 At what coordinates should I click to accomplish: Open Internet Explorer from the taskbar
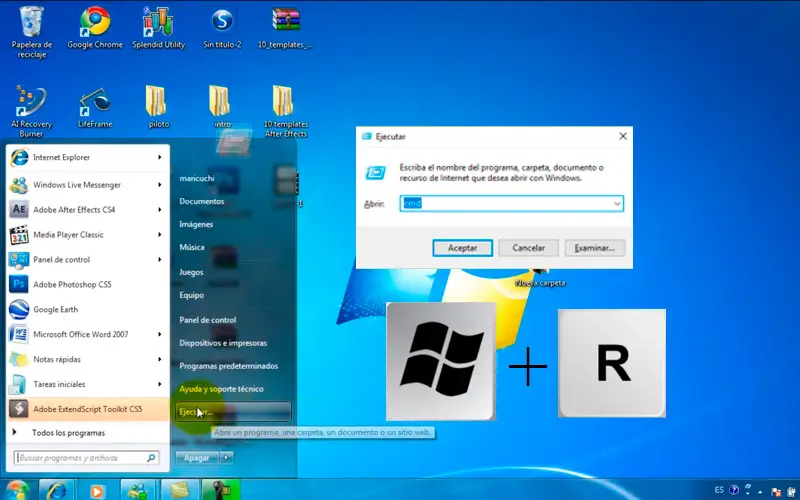click(x=57, y=490)
